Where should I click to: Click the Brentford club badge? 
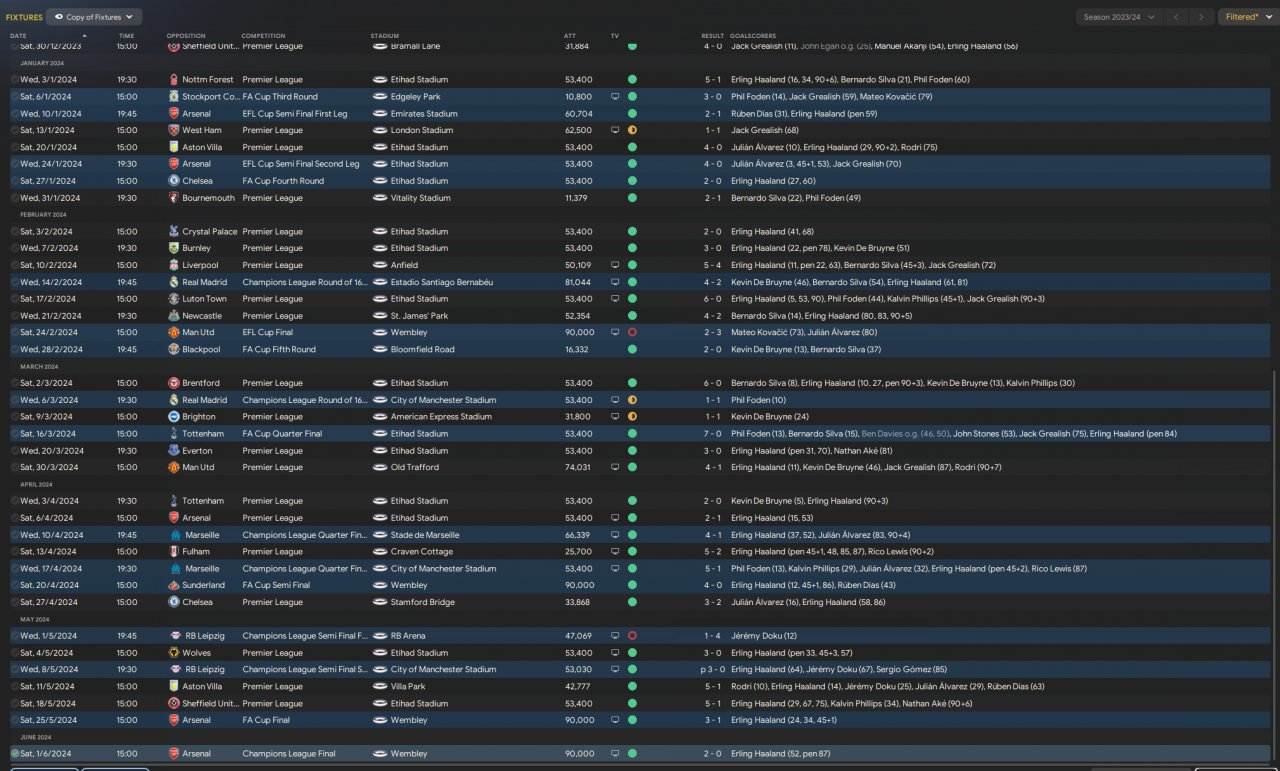click(174, 383)
